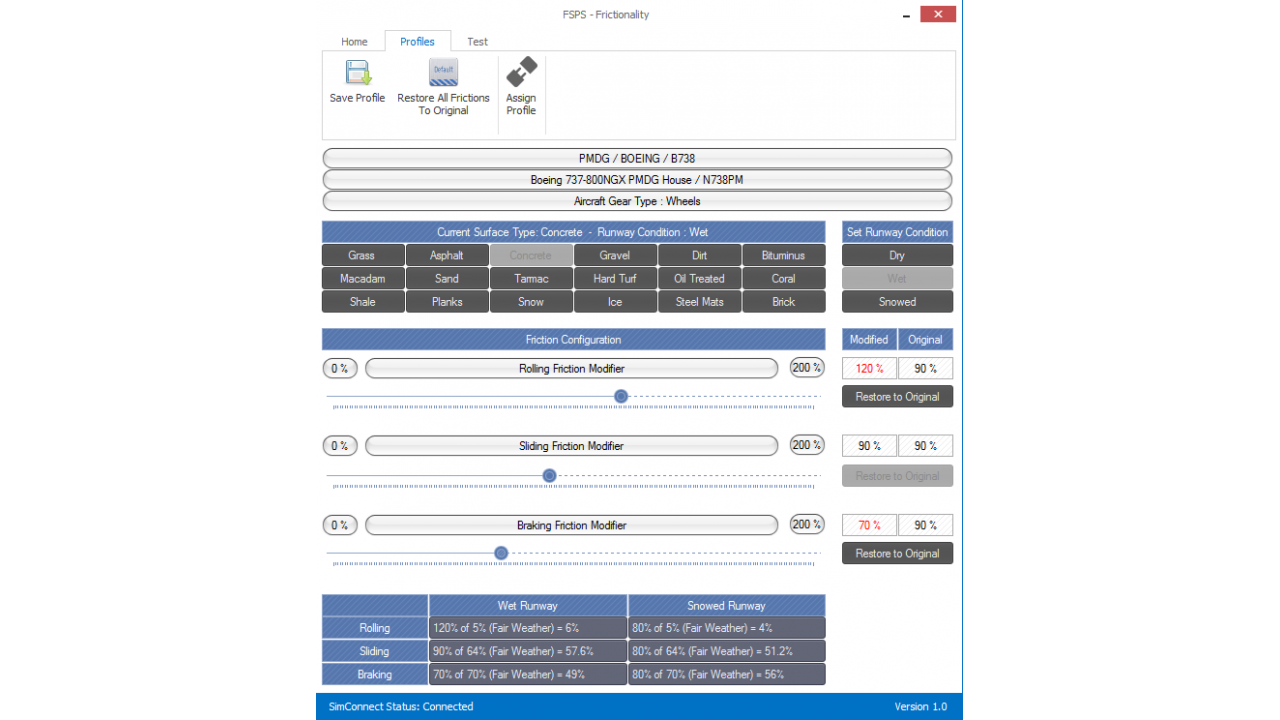
Task: Select the Dirt surface type
Action: [x=699, y=255]
